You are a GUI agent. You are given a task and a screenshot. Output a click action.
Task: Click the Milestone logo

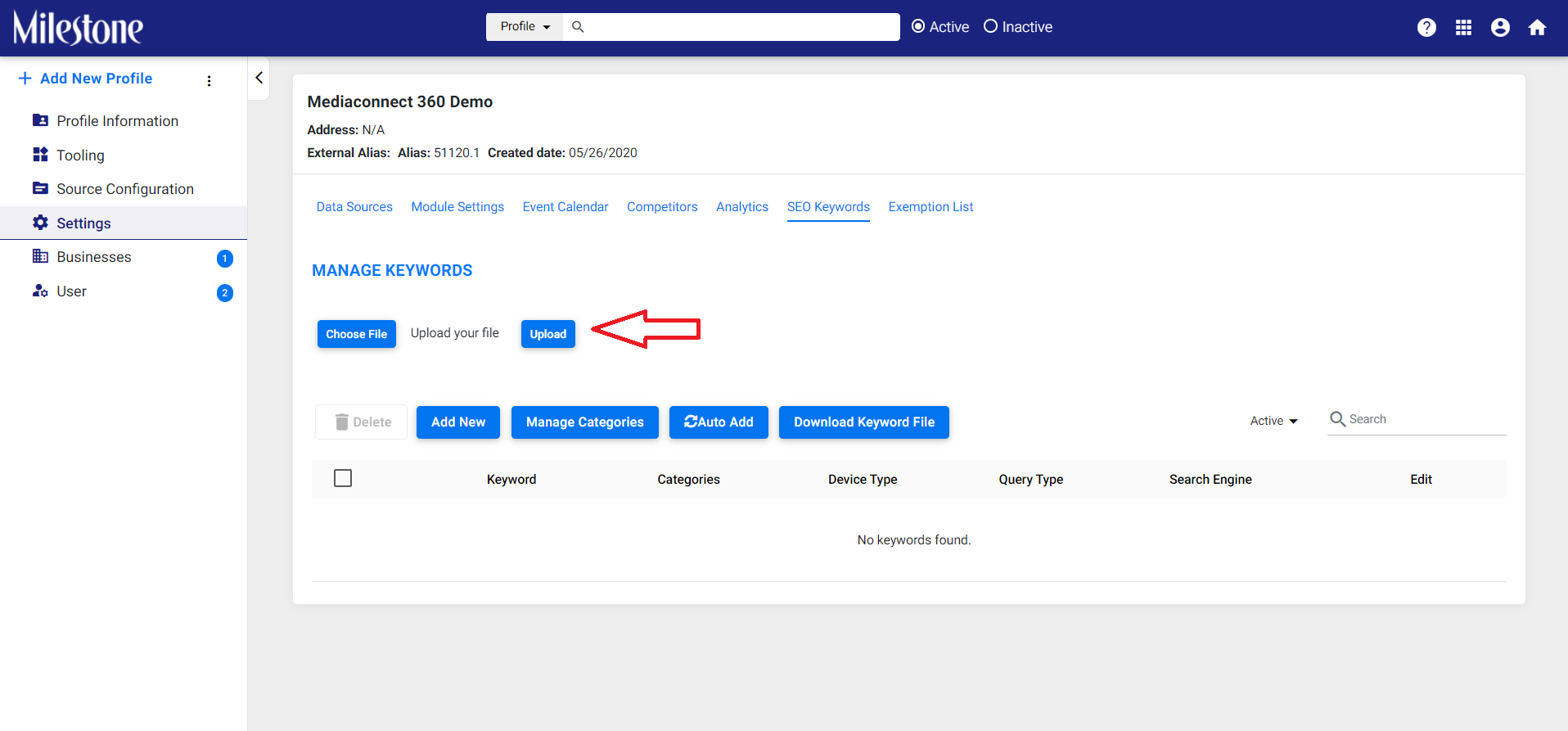click(78, 28)
